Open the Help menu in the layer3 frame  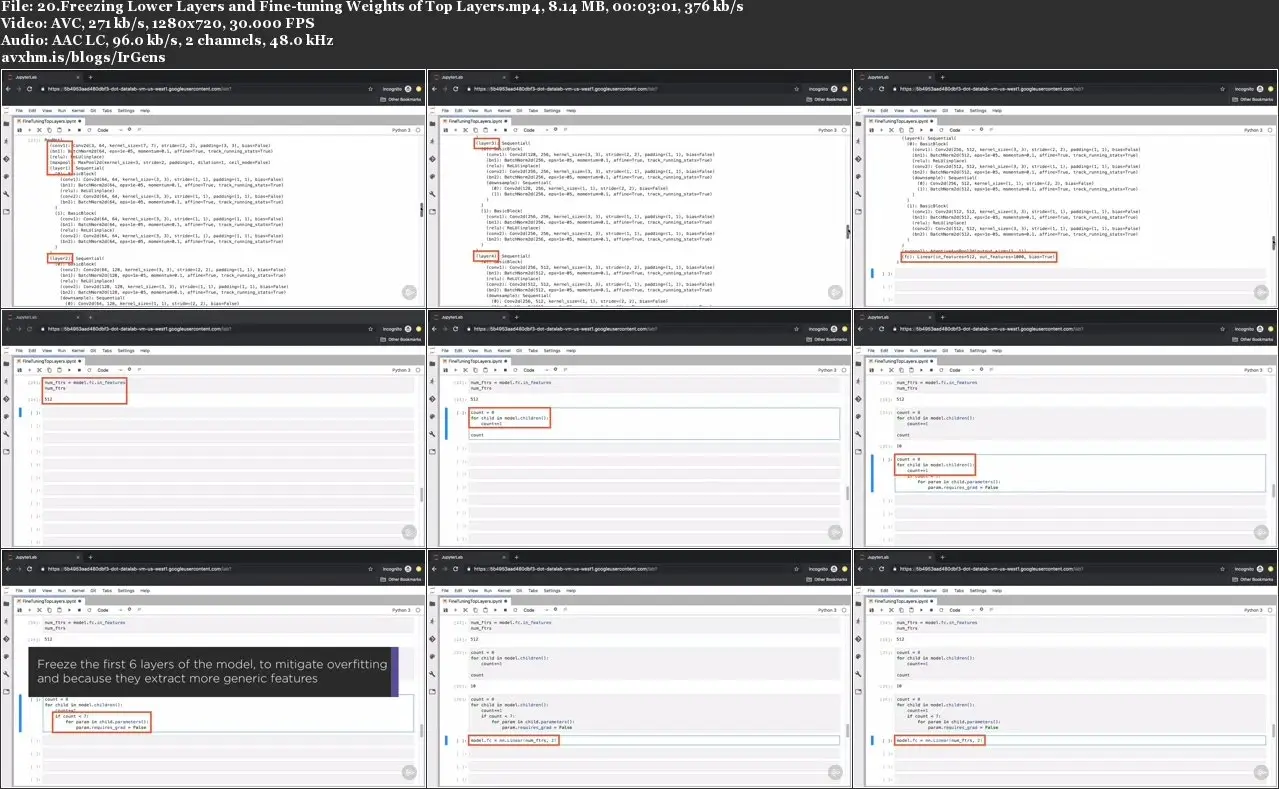571,110
